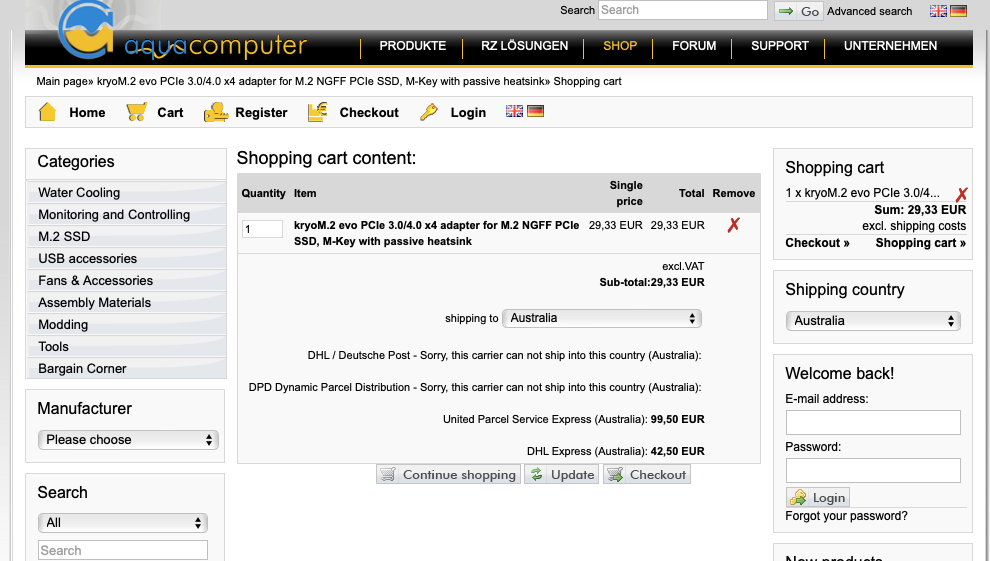Click 'Shopping cart' breadcrumb link

tap(587, 81)
